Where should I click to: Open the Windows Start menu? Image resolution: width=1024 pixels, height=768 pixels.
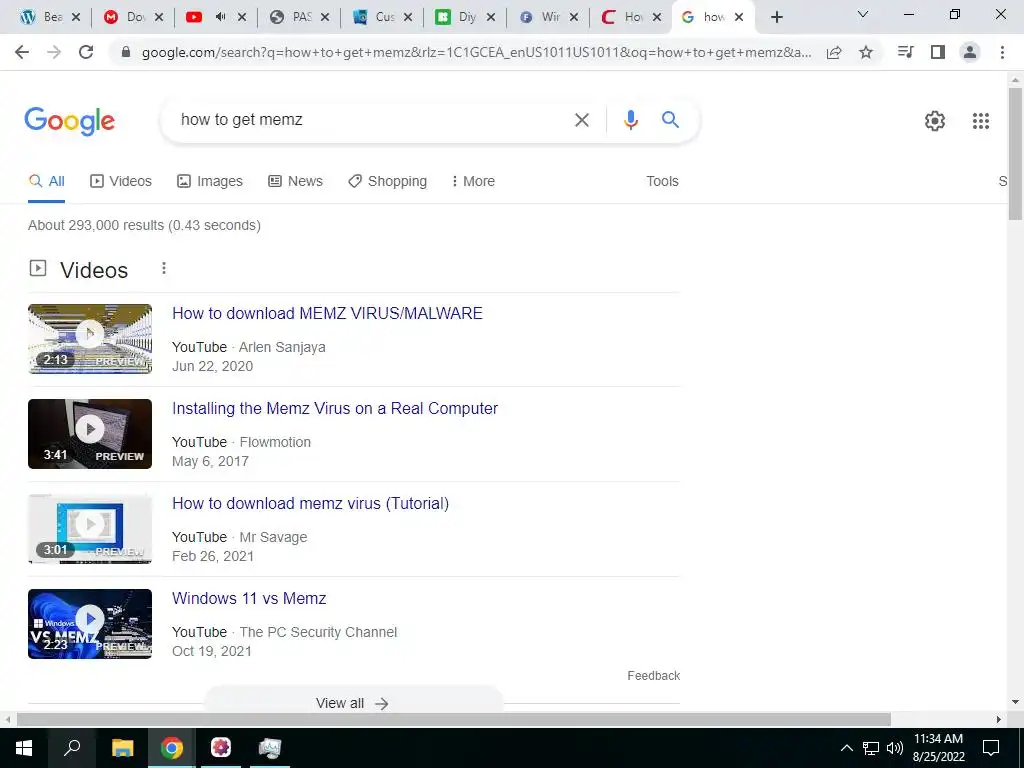point(24,748)
